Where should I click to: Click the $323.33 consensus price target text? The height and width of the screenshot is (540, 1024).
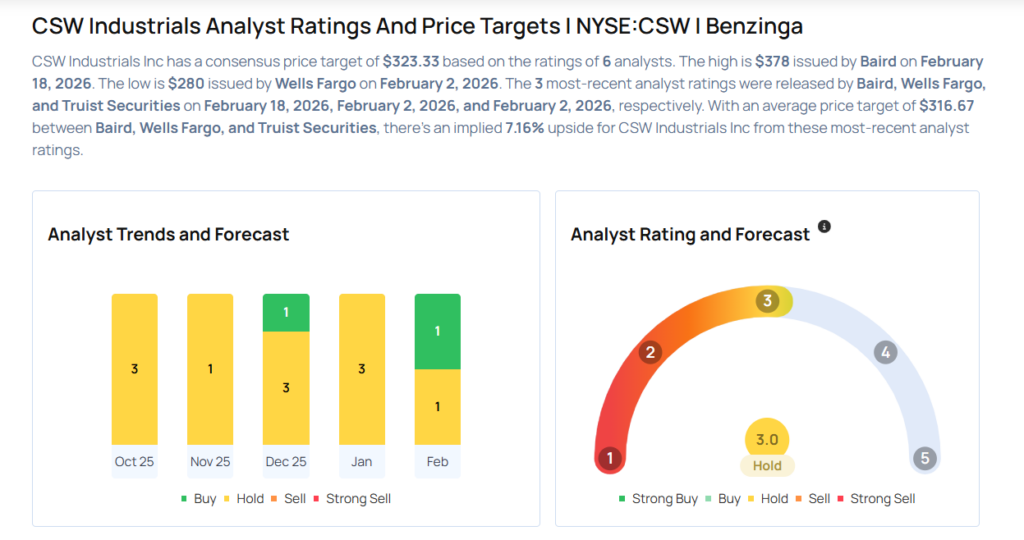click(x=411, y=62)
